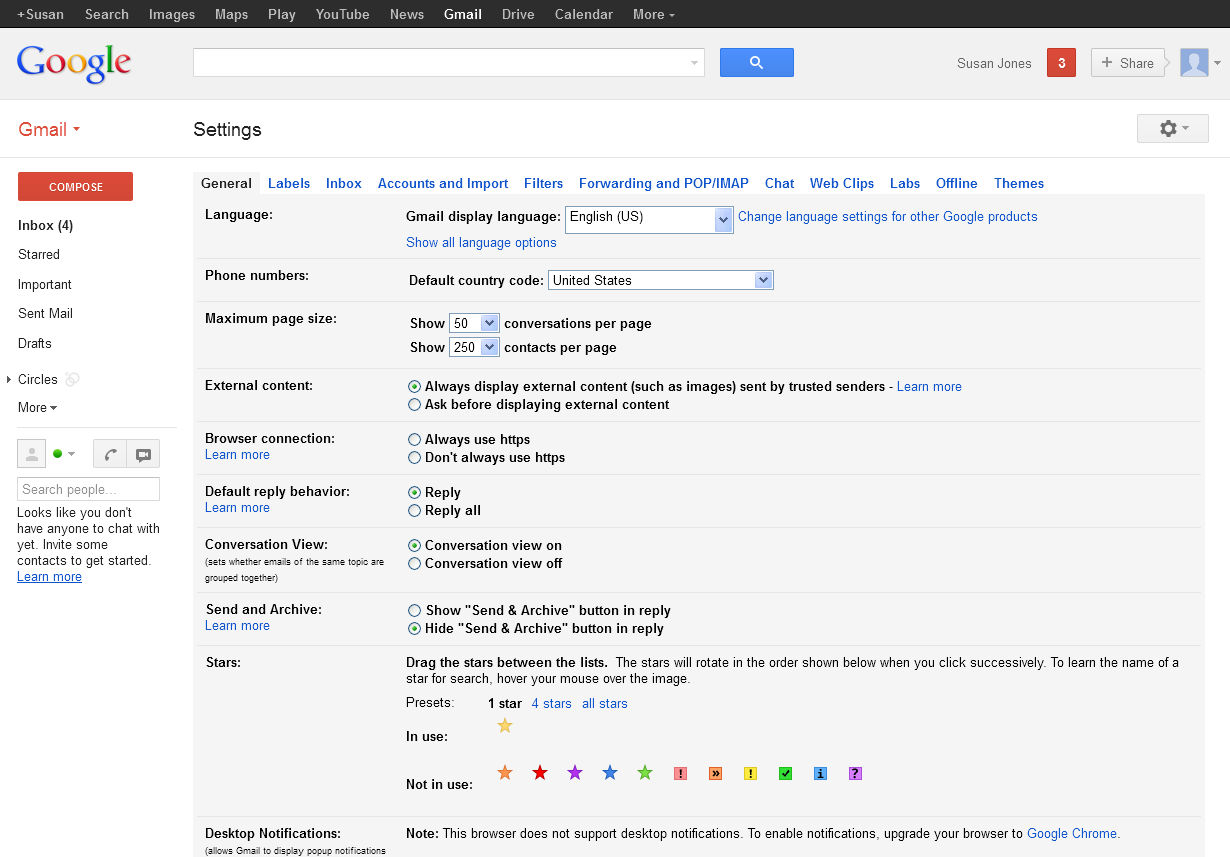Image resolution: width=1230 pixels, height=857 pixels.
Task: Select the orange star not in use
Action: [x=505, y=773]
